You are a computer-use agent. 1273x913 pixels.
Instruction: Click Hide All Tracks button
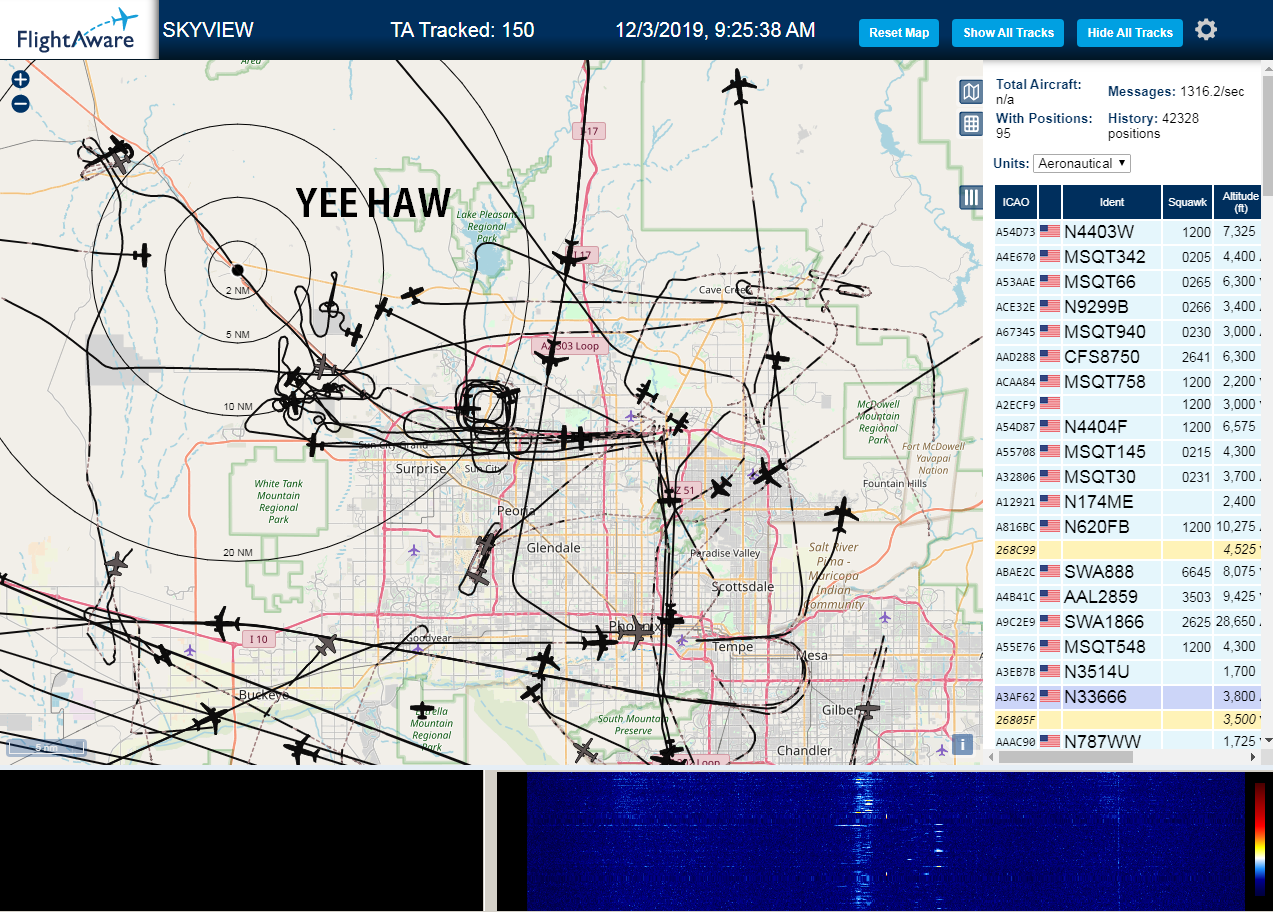coord(1130,33)
